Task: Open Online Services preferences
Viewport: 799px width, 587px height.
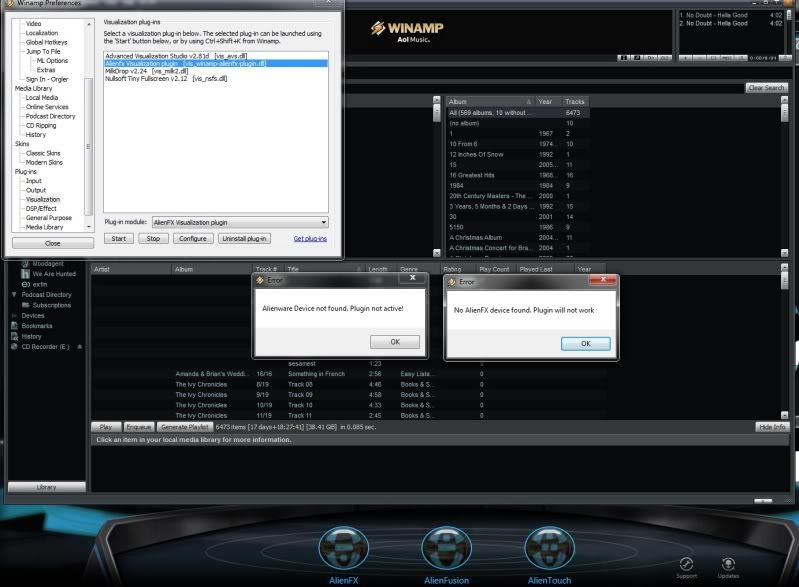Action: coord(47,107)
